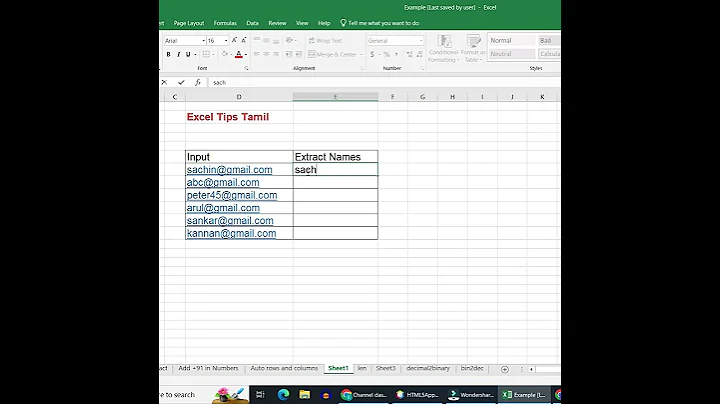720x404 pixels.
Task: Click the Borders icon
Action: point(206,54)
